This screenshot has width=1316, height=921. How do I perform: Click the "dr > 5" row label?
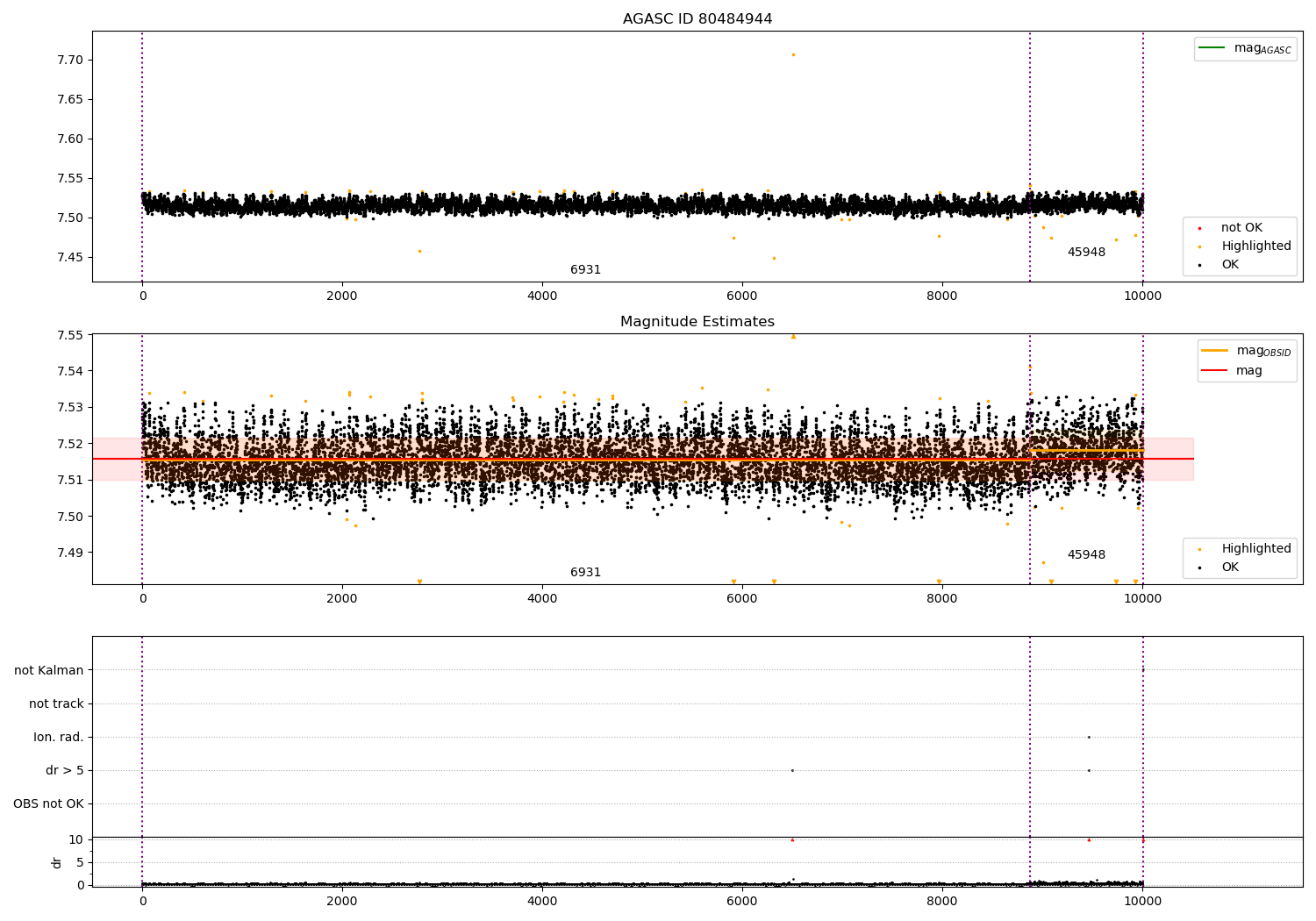pos(65,771)
